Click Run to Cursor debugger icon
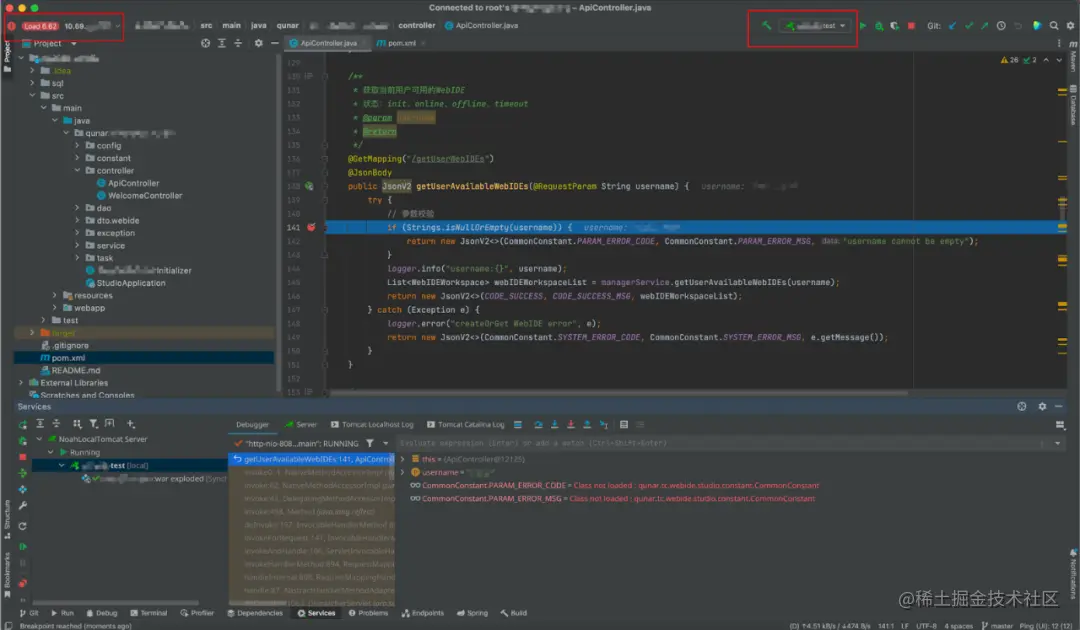Image resolution: width=1080 pixels, height=630 pixels. point(603,425)
